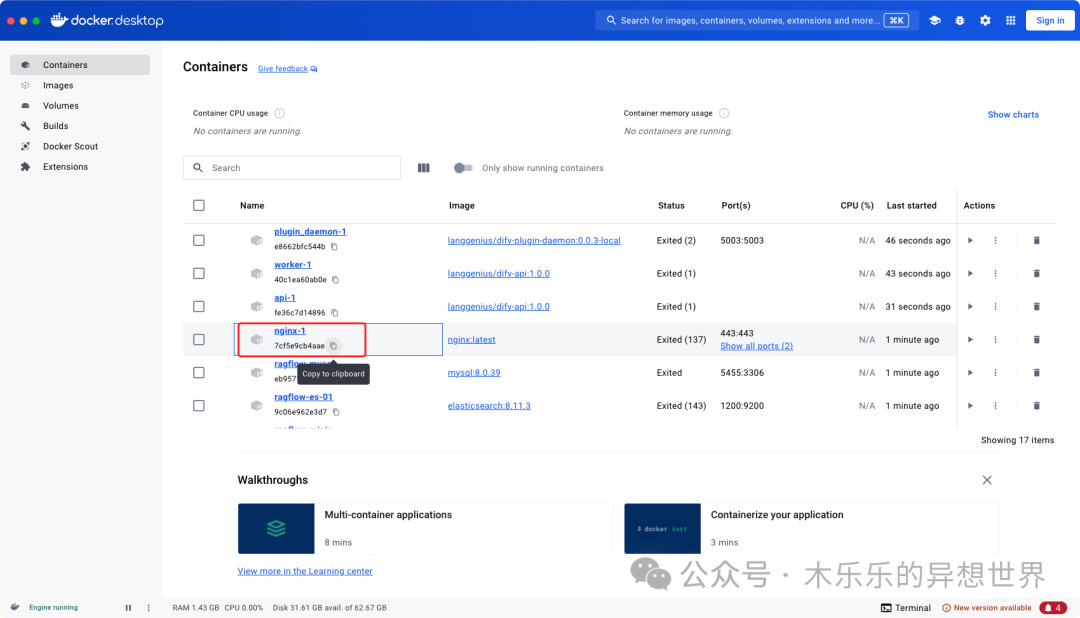Open more actions menu for api-1

[995, 307]
